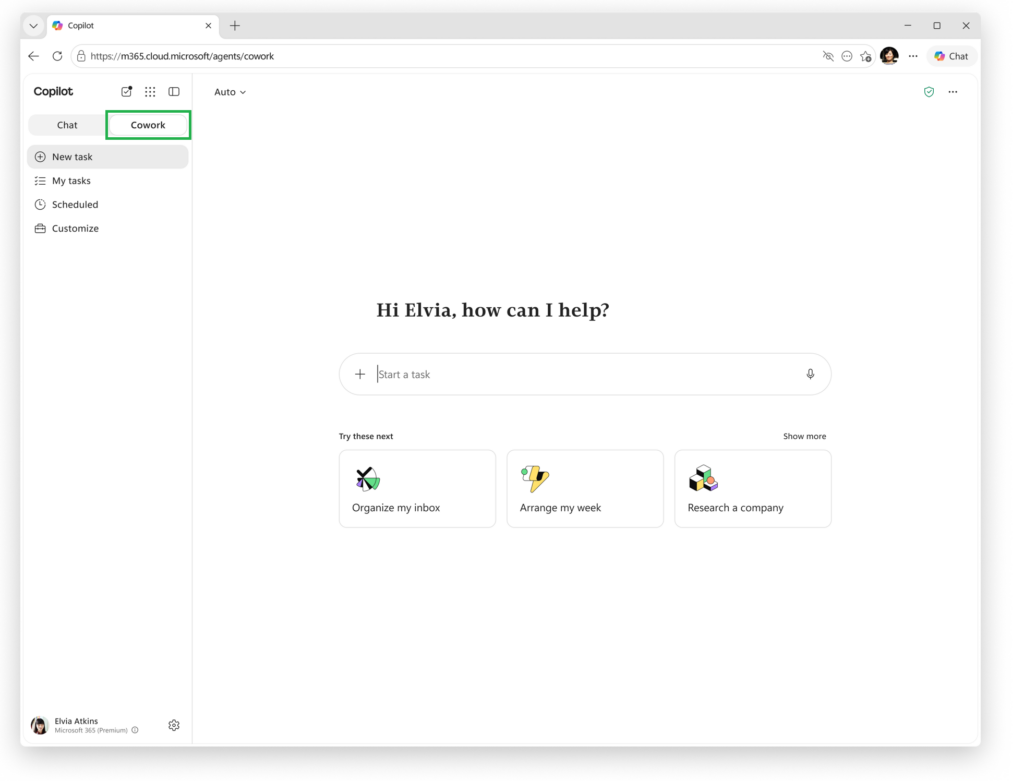View site info lock icon

click(x=81, y=56)
